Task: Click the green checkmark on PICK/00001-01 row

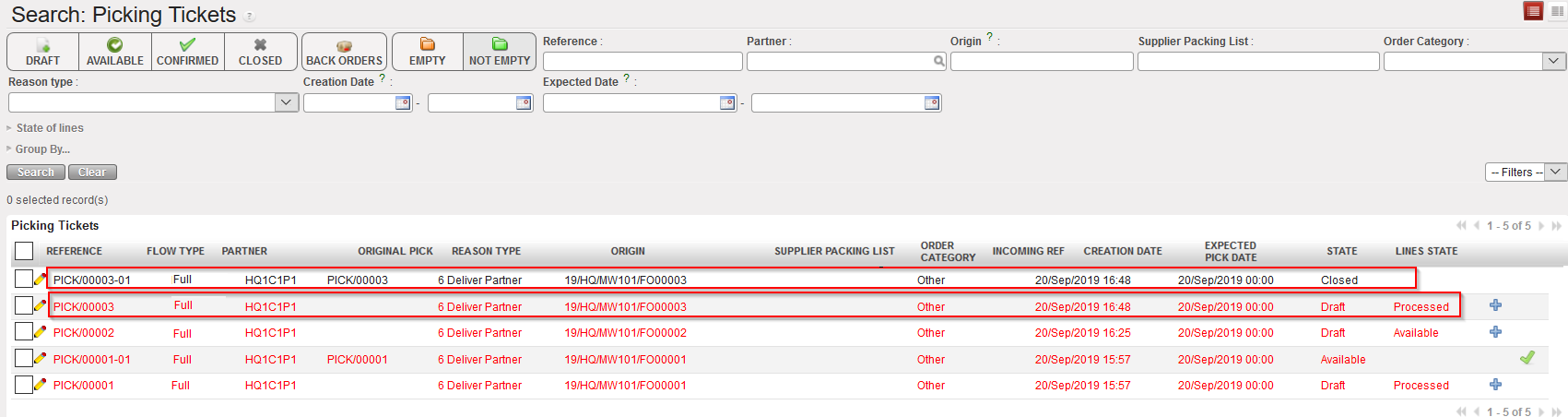Action: 1527,358
